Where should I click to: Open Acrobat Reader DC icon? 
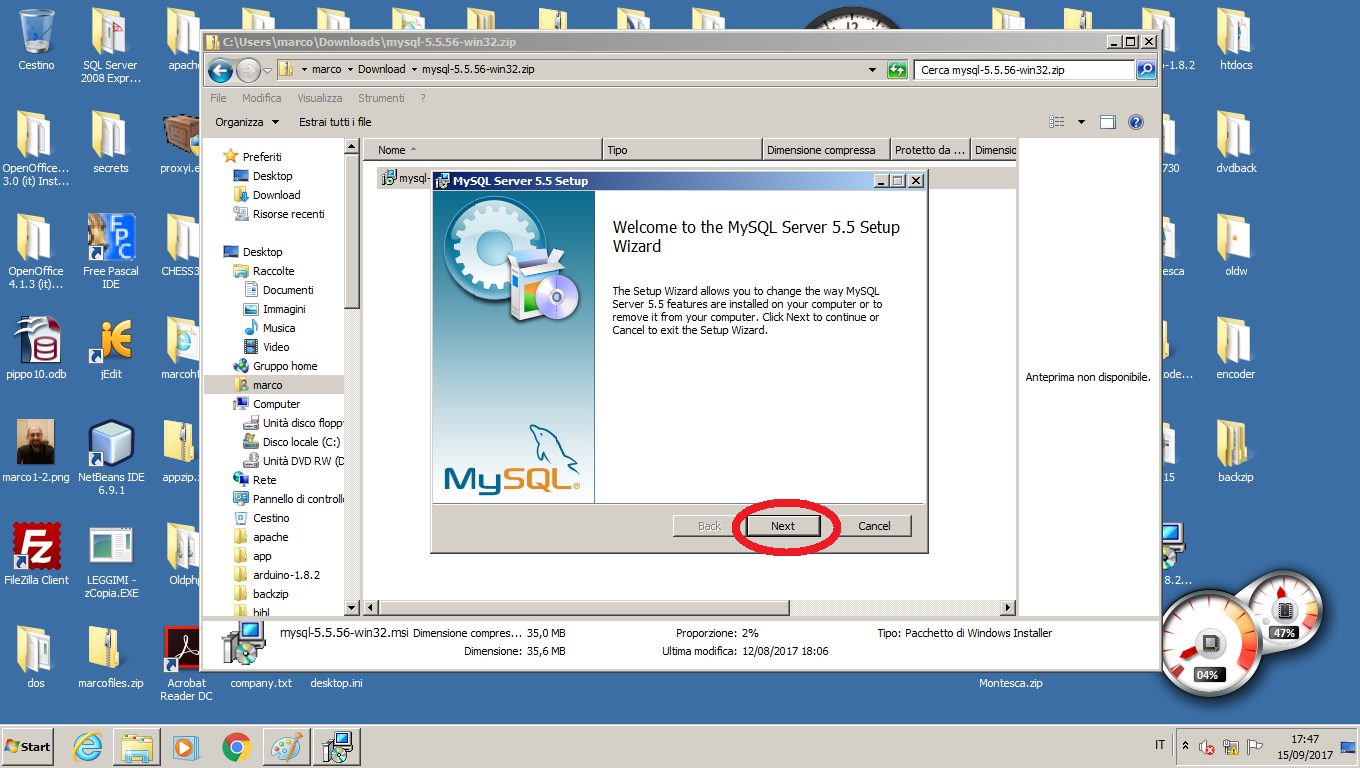pos(186,650)
